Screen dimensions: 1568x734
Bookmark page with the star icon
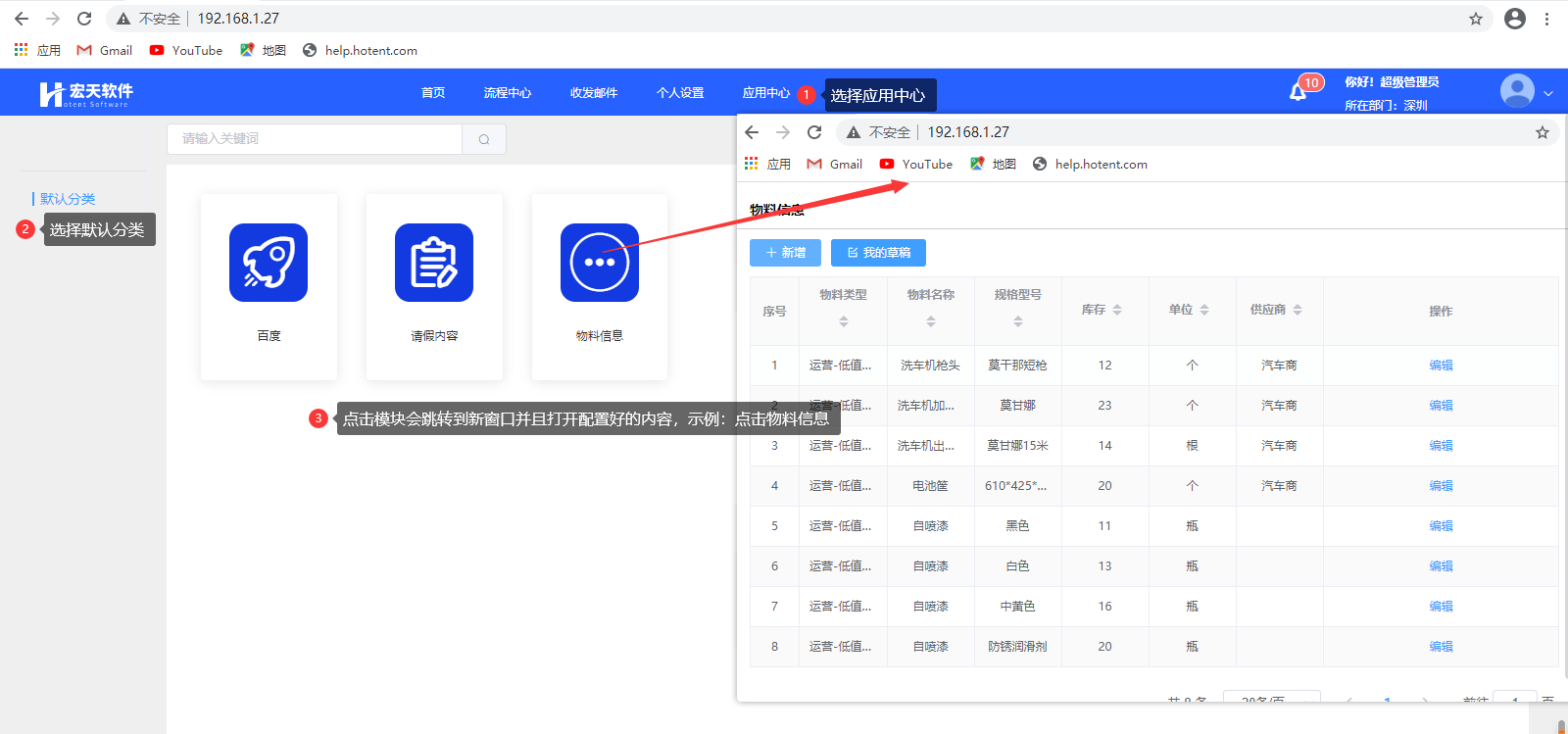coord(1475,19)
